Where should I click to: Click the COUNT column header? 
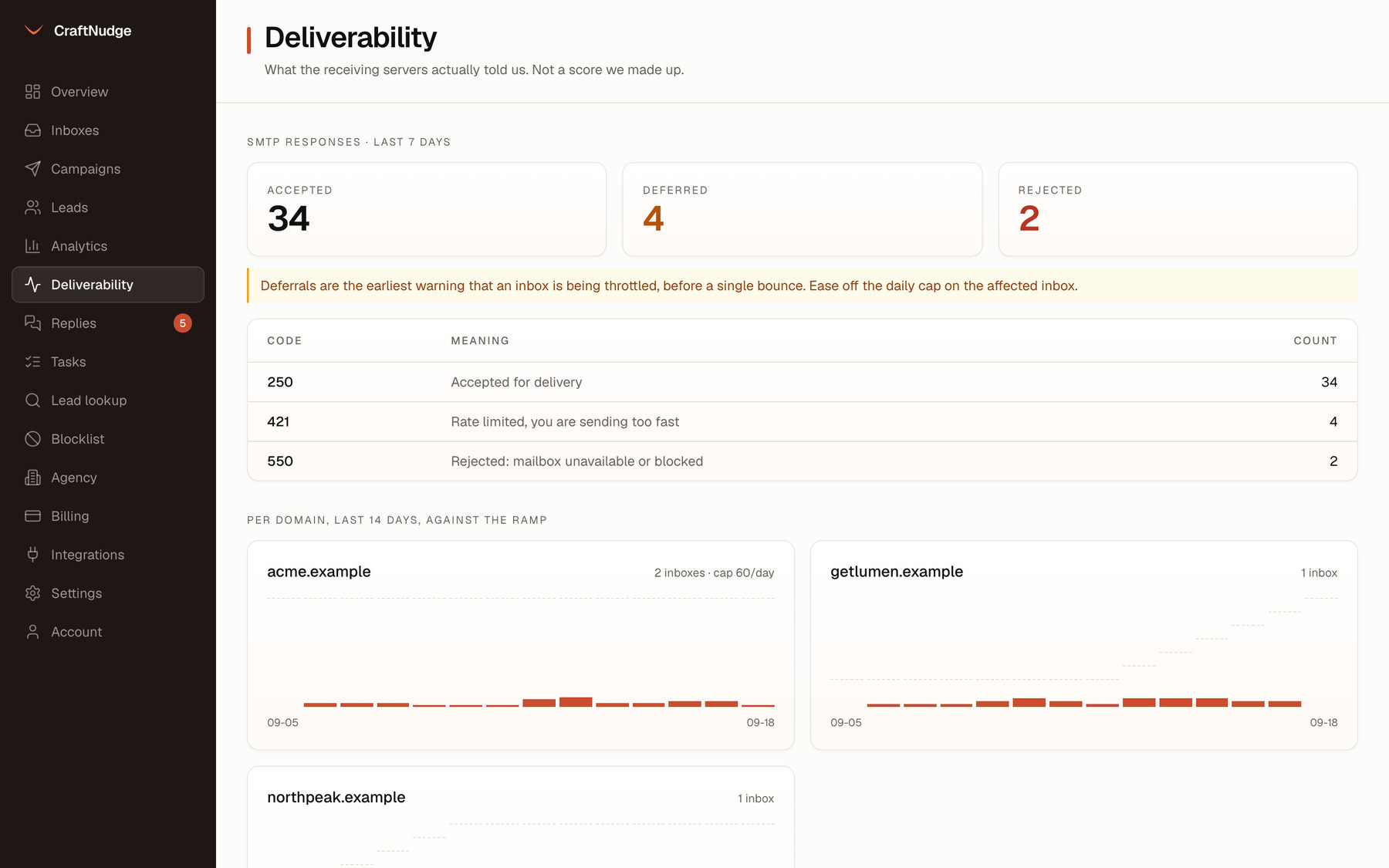[x=1315, y=340]
